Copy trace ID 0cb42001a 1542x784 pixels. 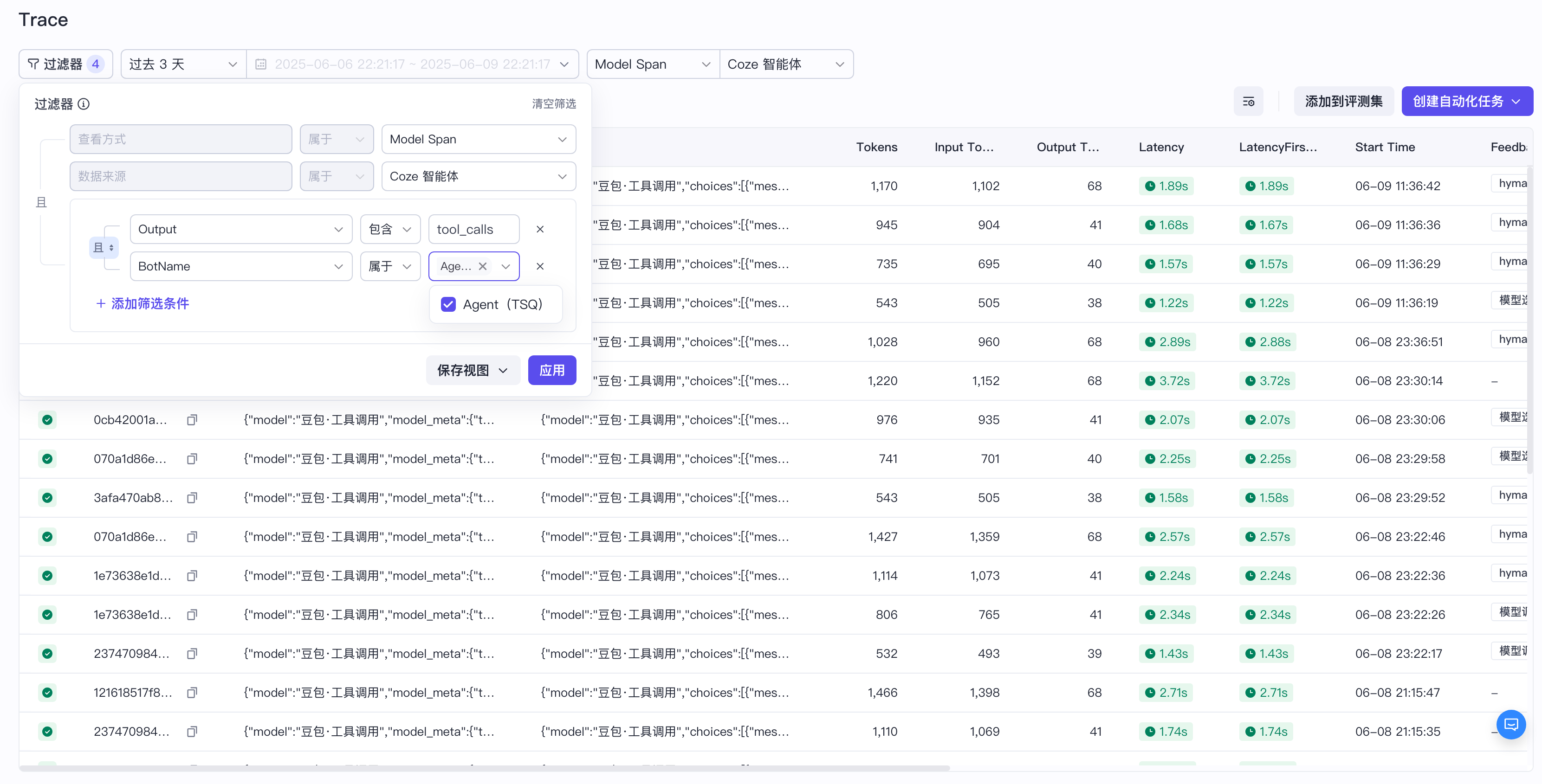[x=192, y=420]
